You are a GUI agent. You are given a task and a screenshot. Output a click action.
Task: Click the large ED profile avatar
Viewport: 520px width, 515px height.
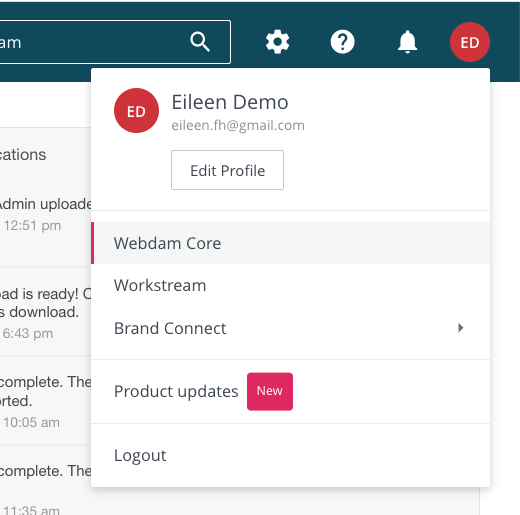point(136,111)
